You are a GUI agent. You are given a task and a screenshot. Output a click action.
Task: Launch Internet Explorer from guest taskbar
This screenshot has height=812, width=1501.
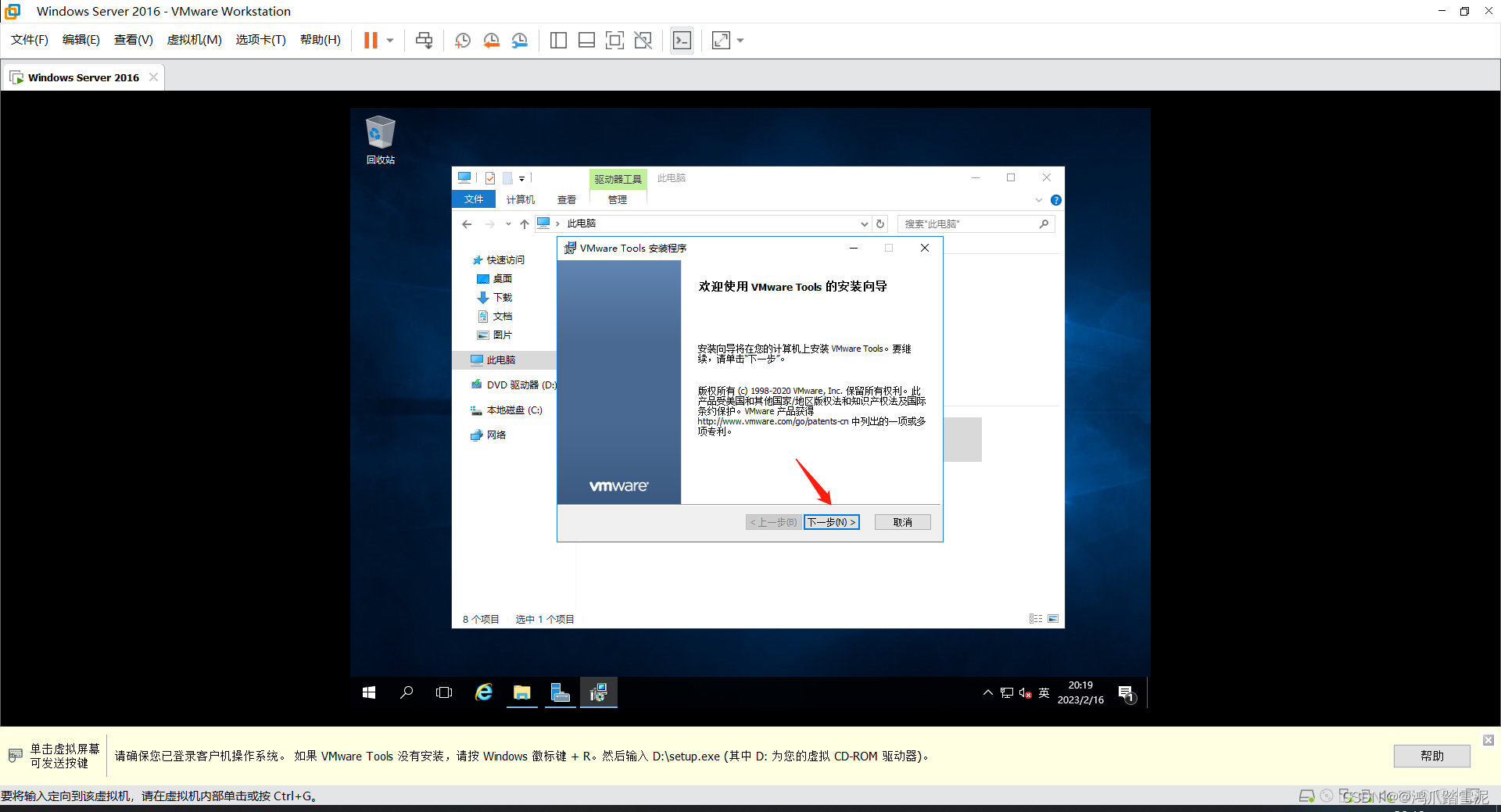click(484, 692)
